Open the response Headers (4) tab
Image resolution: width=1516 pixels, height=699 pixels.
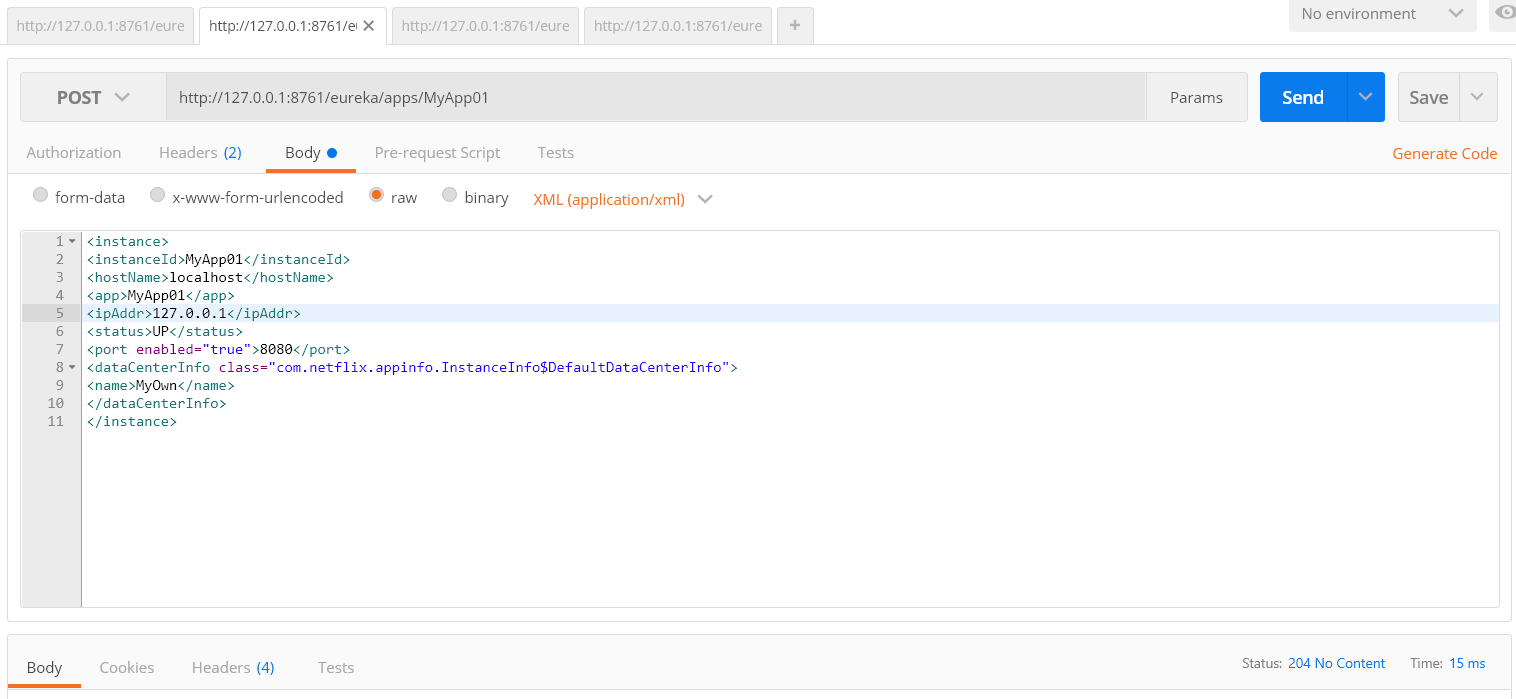pos(233,667)
